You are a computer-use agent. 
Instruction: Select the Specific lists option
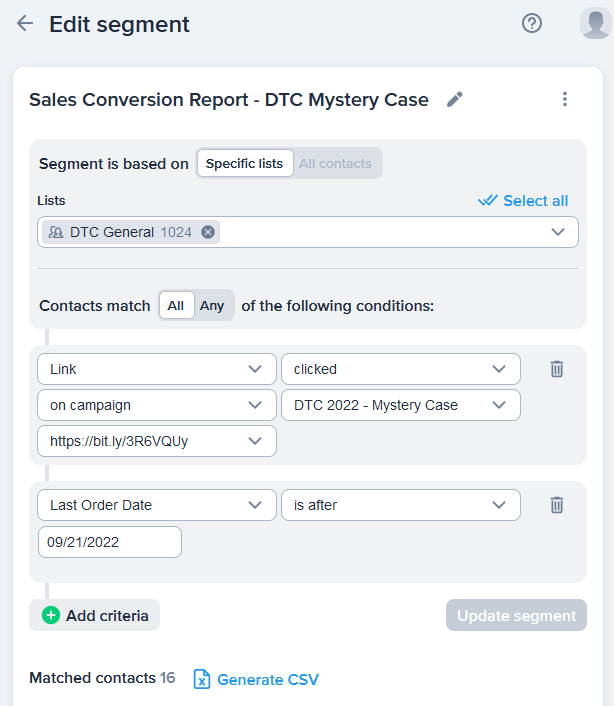click(x=244, y=163)
